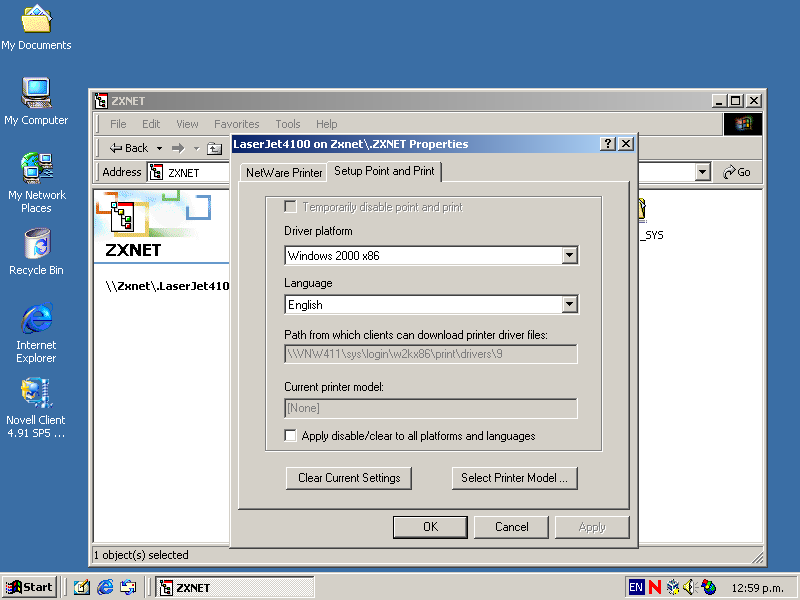Enable Apply disable/clear to all platforms checkbox

pyautogui.click(x=290, y=436)
